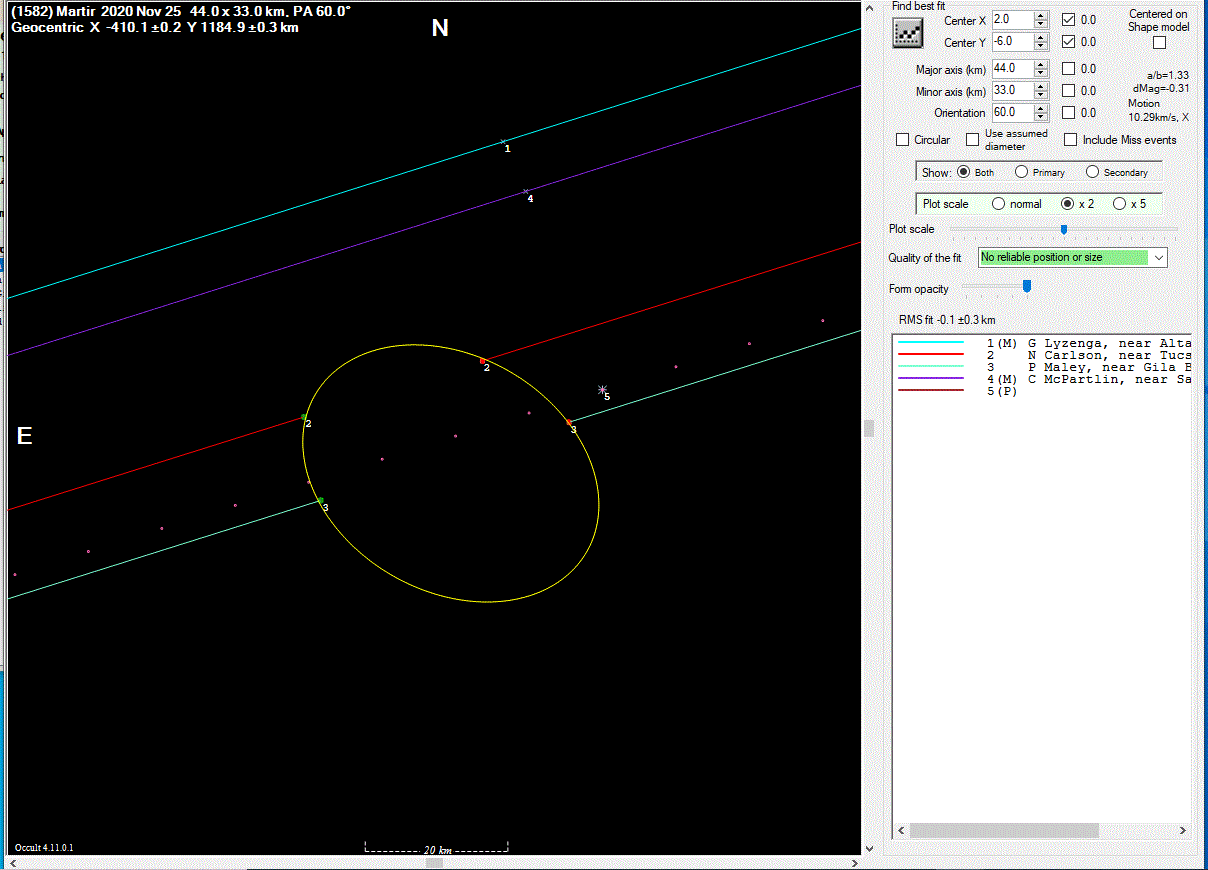The image size is (1208, 870).
Task: Enable the Circular checkbox
Action: (x=903, y=140)
